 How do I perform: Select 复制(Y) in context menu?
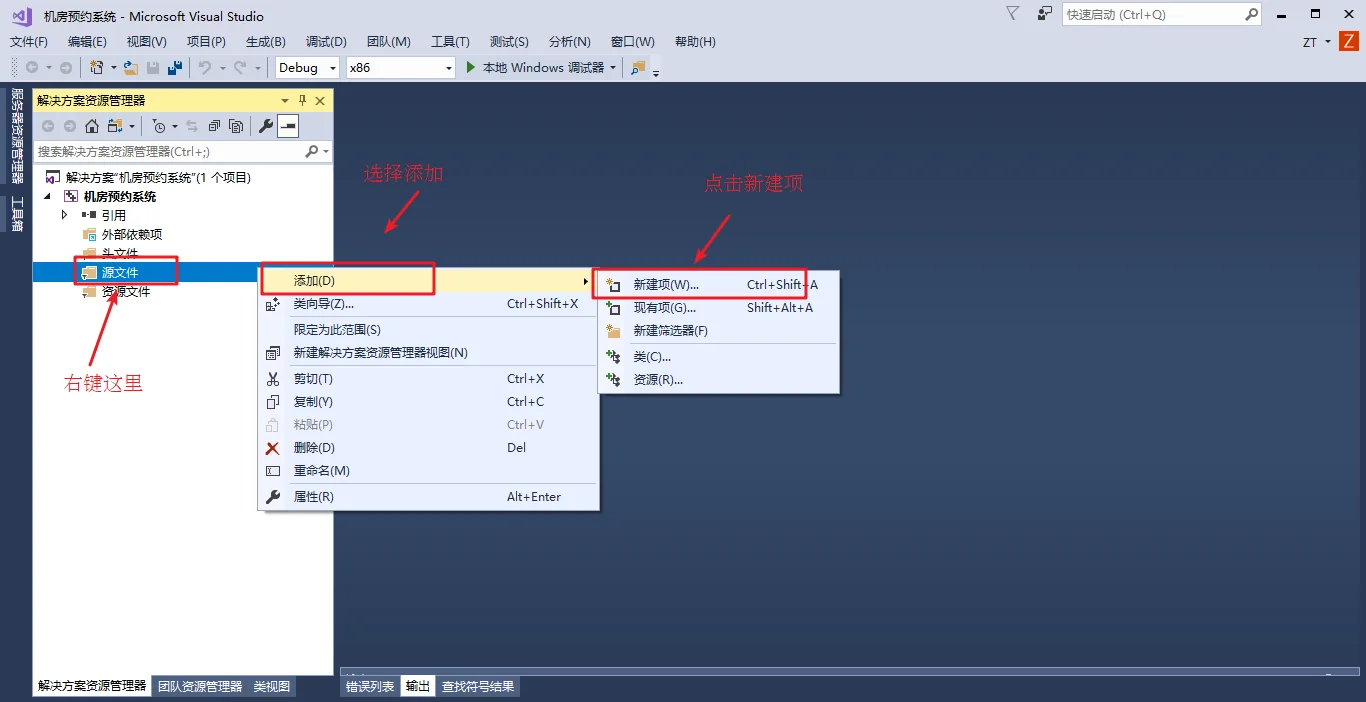429,402
